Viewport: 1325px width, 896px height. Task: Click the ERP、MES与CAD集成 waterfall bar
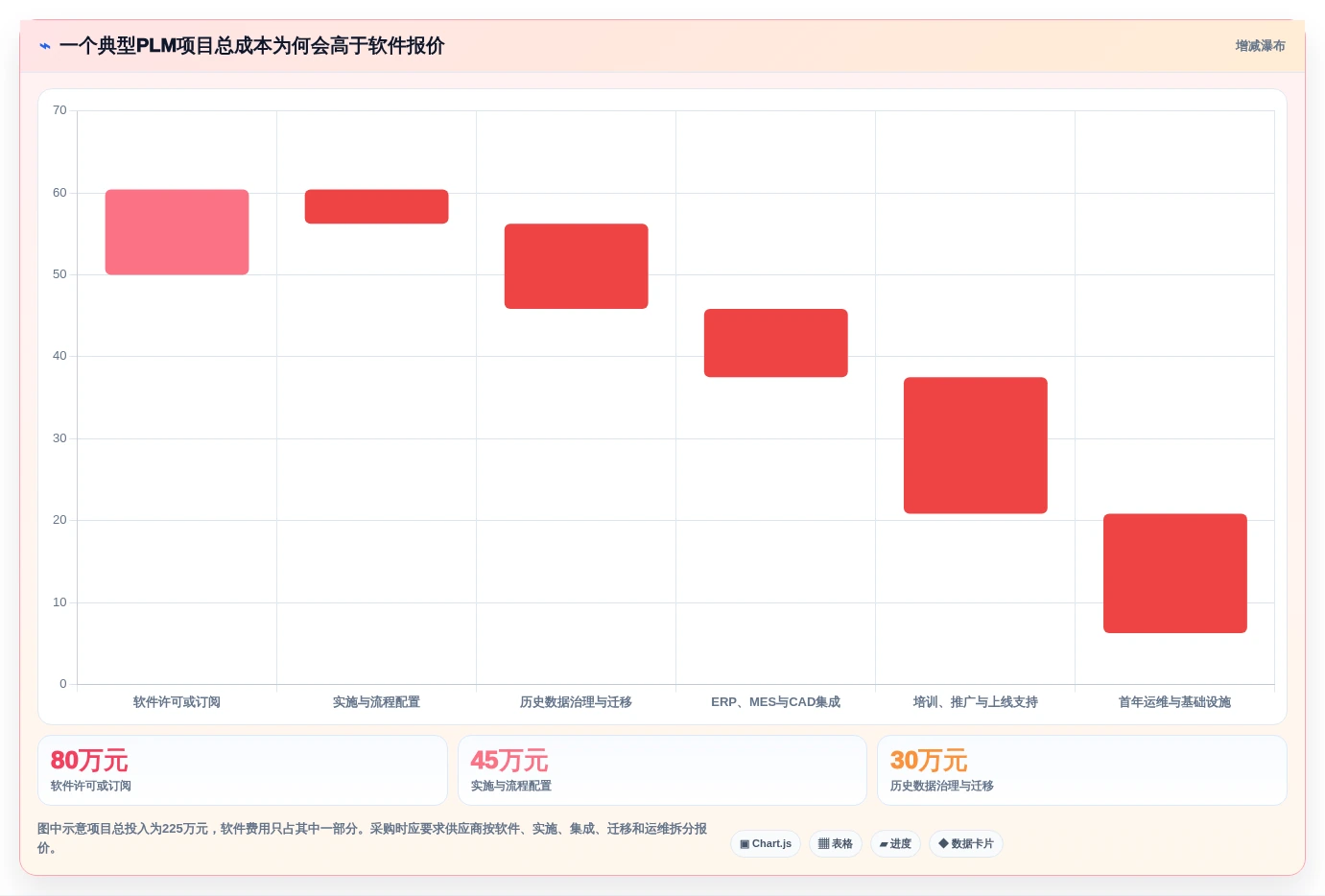point(775,342)
